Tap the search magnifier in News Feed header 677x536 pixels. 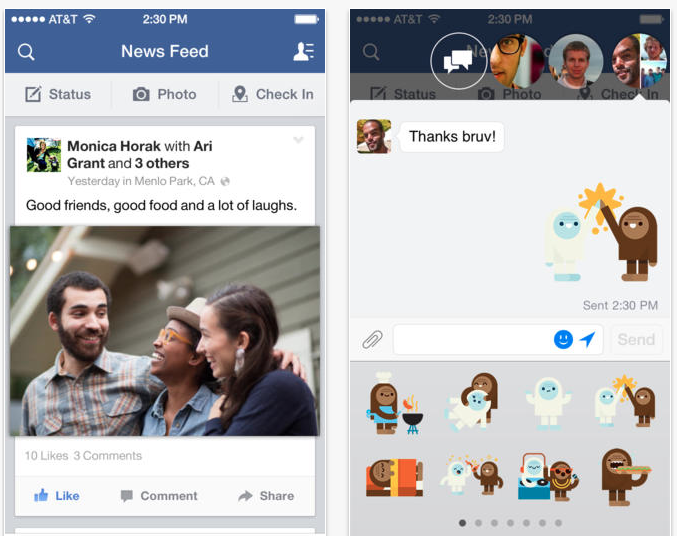click(x=26, y=52)
